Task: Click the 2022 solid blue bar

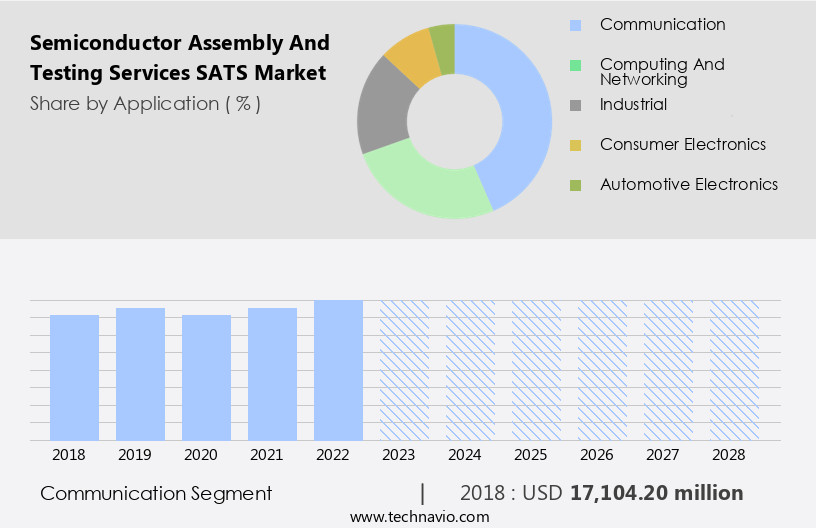Action: coord(338,370)
